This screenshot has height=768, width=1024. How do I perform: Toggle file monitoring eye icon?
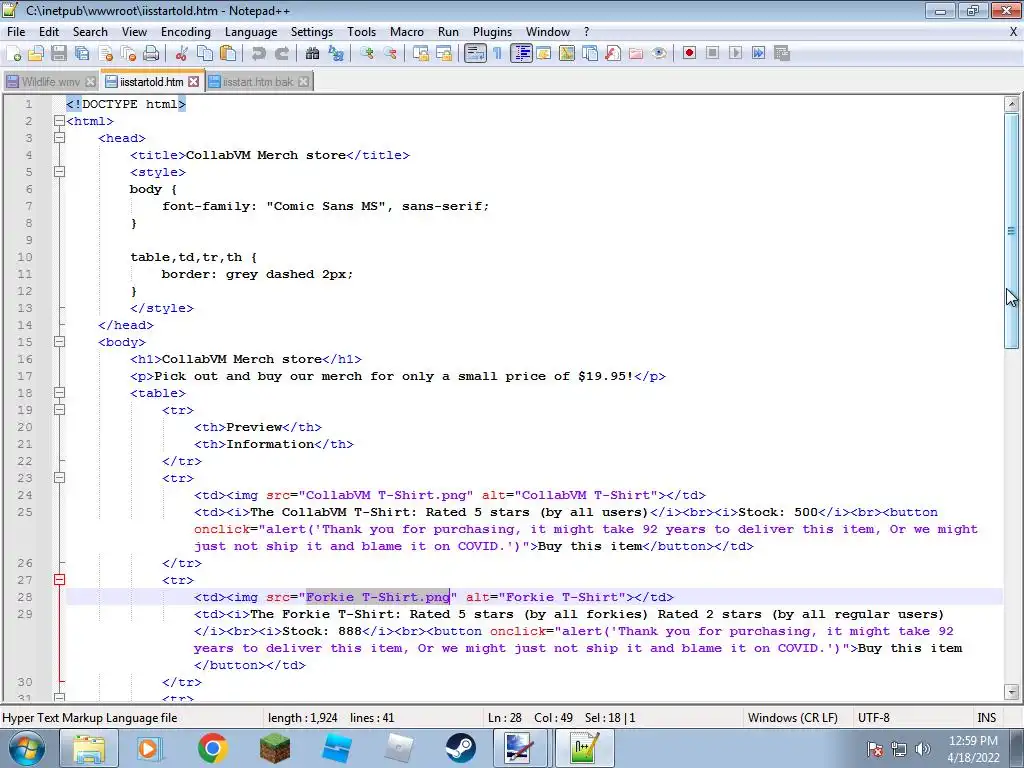coord(659,54)
